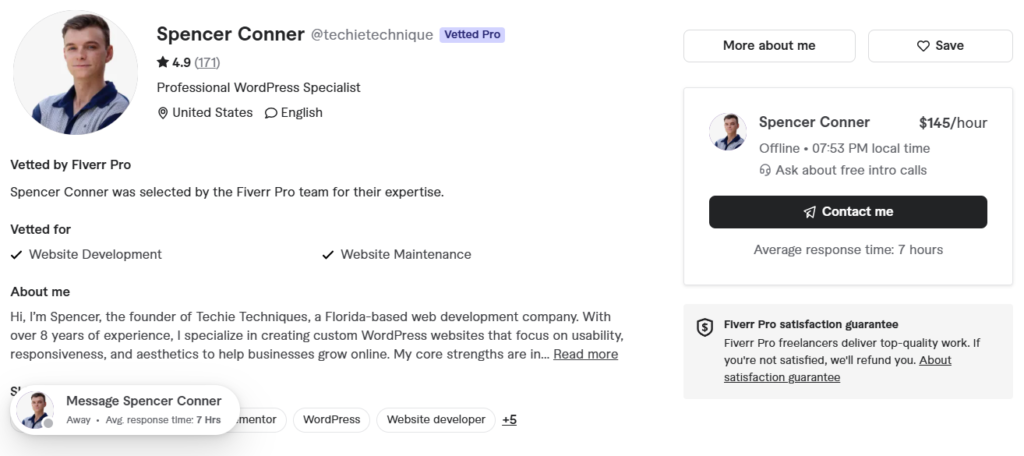1024x456 pixels.
Task: Expand the +5 additional skills
Action: coord(509,419)
